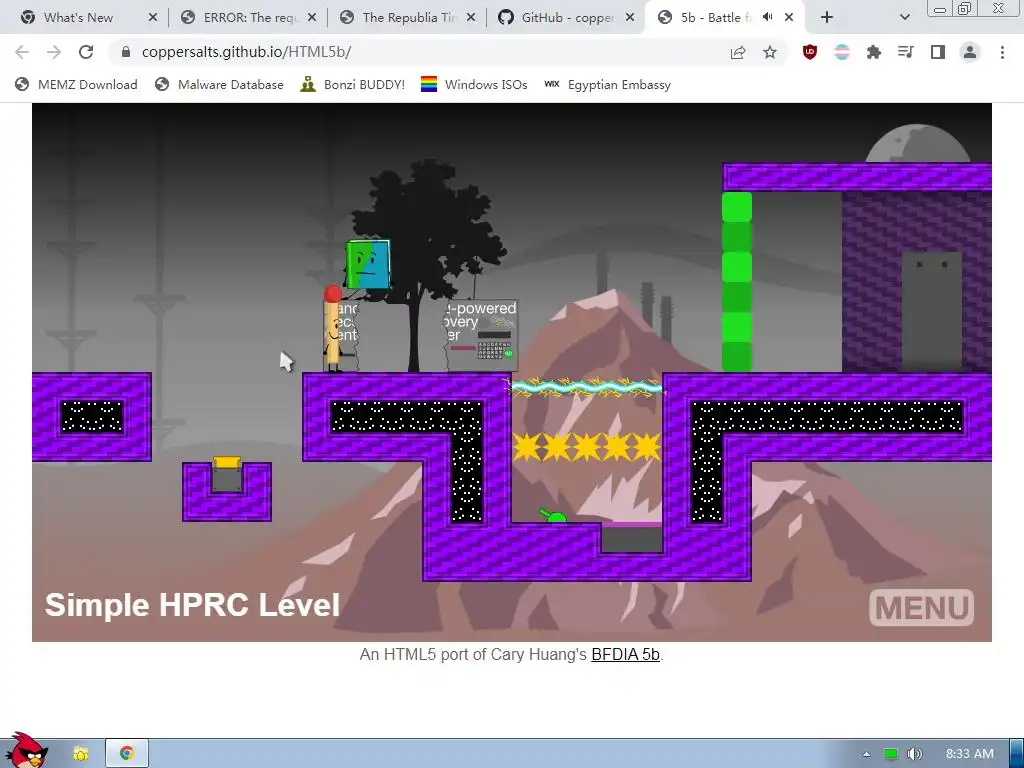
Task: Open a new tab with the plus button
Action: point(827,18)
